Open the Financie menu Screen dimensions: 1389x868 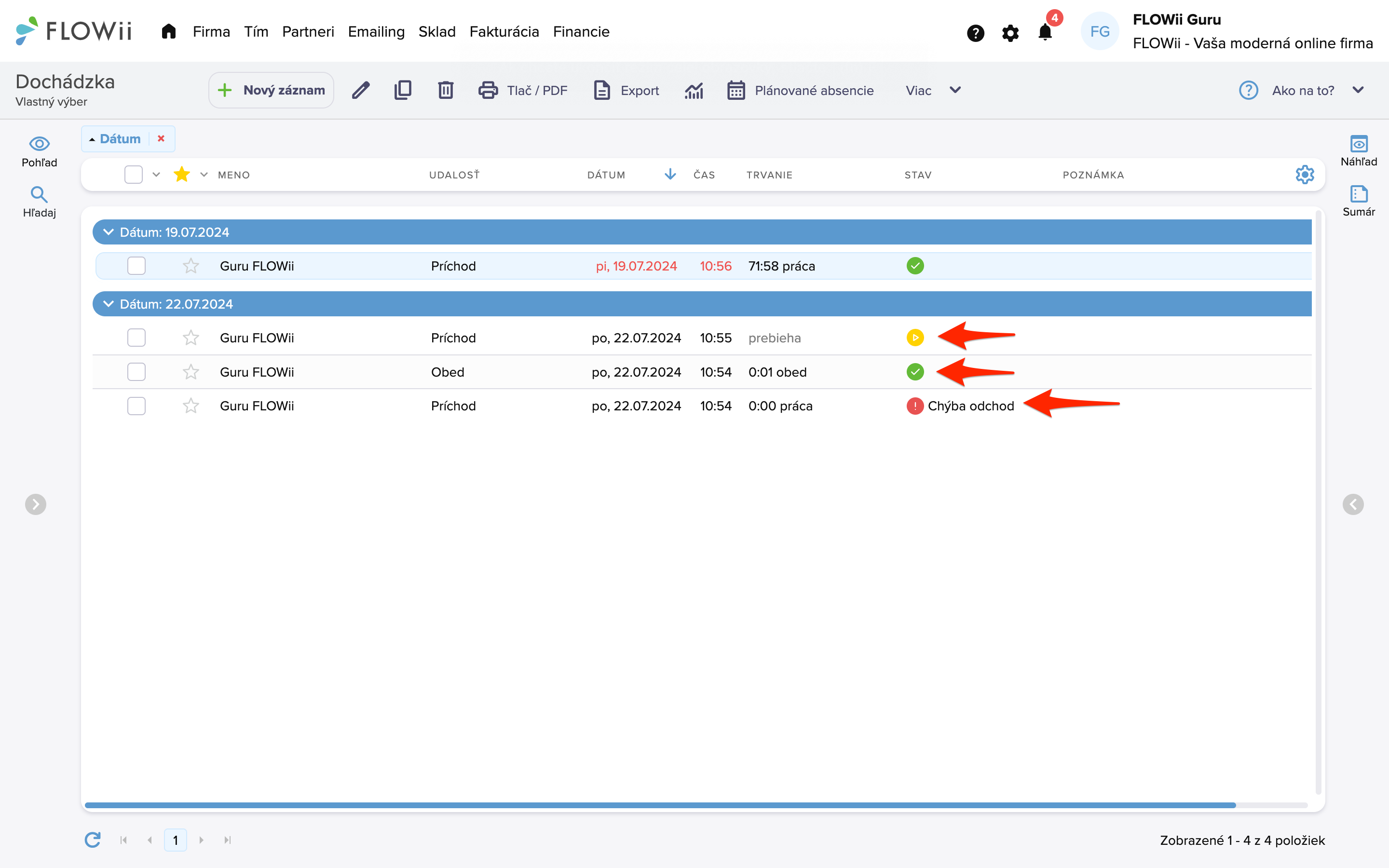pos(581,31)
